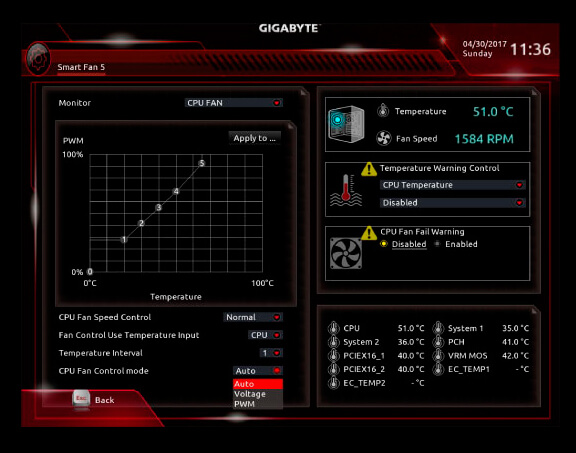Click the VRM MOS thermometer icon
Screen dimensions: 576x453
point(438,356)
